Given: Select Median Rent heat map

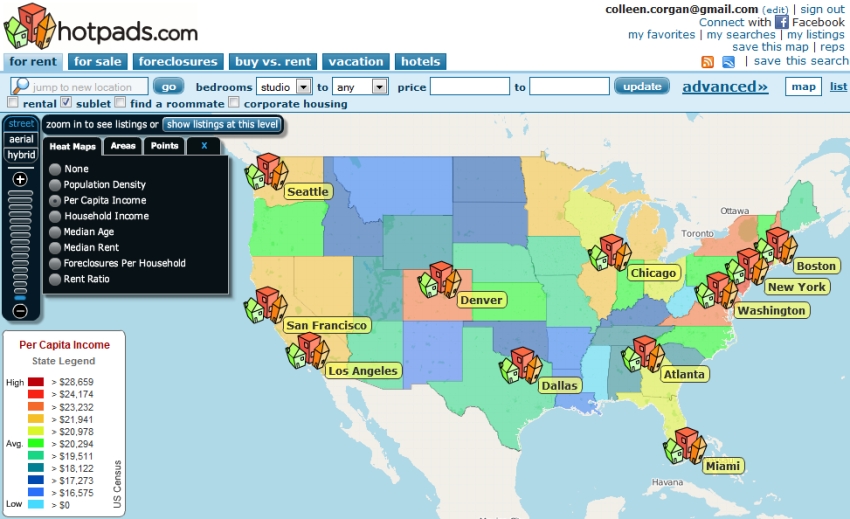Looking at the screenshot, I should 55,248.
